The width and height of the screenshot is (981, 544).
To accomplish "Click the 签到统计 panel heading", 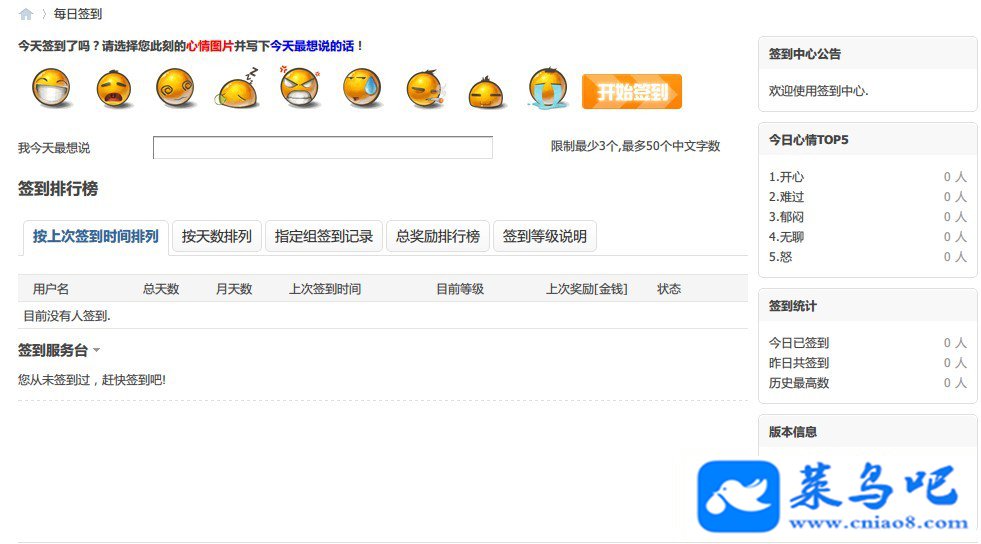I will [793, 306].
